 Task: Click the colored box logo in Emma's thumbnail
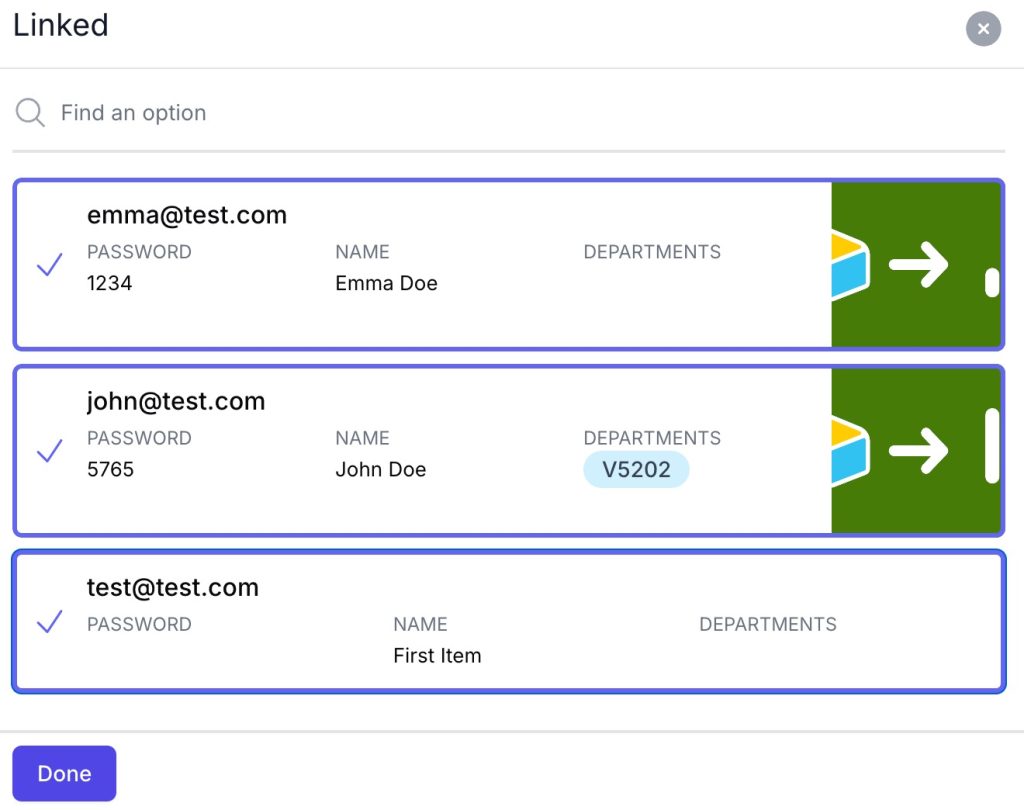(x=849, y=266)
